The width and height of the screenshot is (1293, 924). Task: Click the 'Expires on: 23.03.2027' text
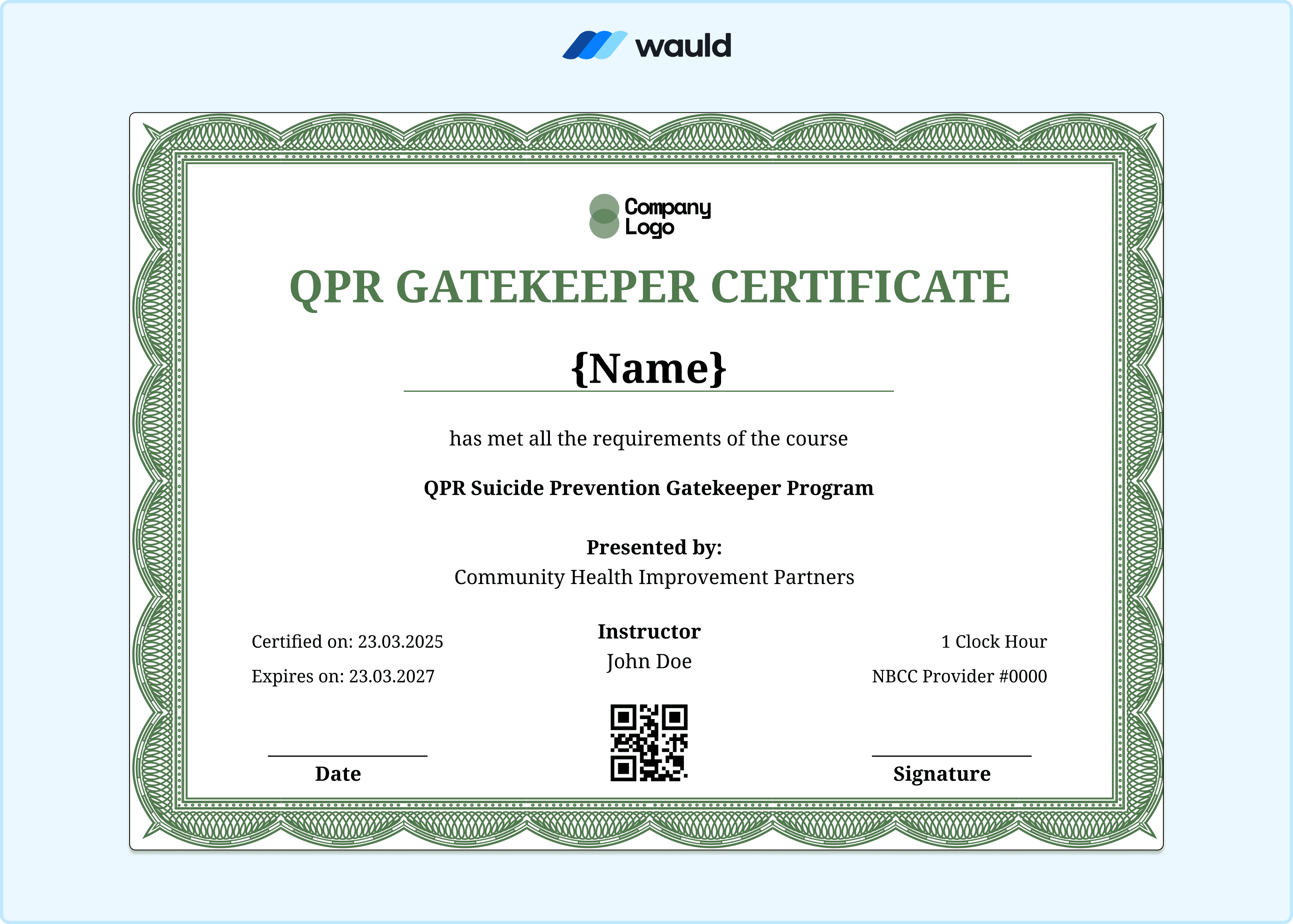click(343, 676)
